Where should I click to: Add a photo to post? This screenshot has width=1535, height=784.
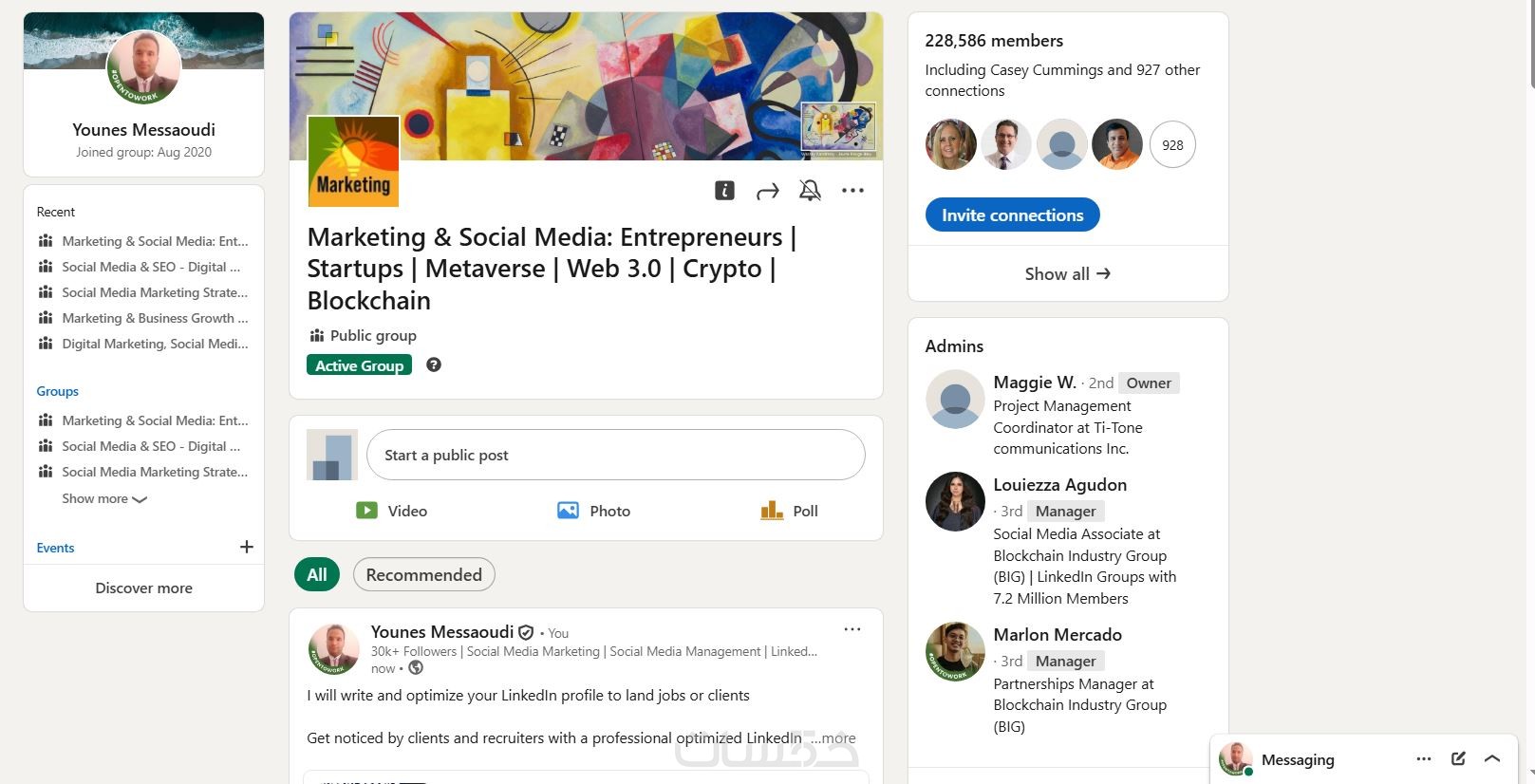coord(593,511)
